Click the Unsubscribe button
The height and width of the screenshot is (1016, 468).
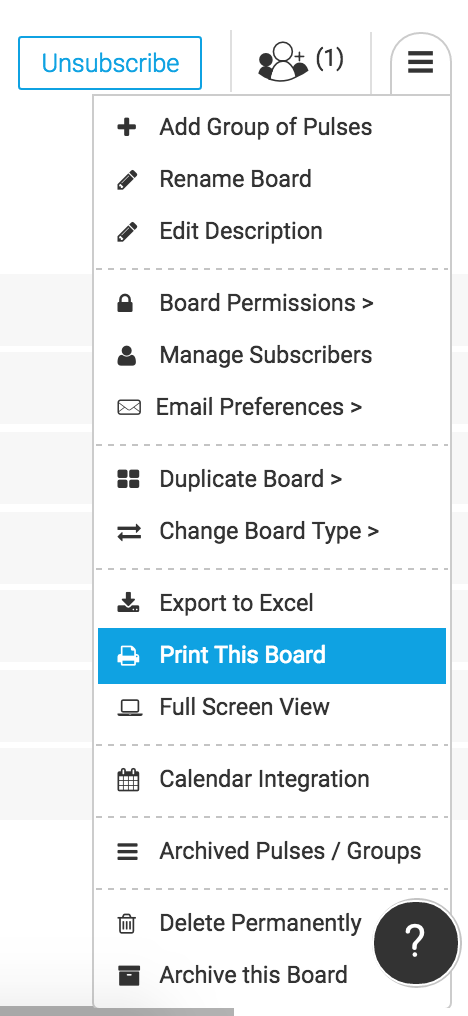click(110, 63)
